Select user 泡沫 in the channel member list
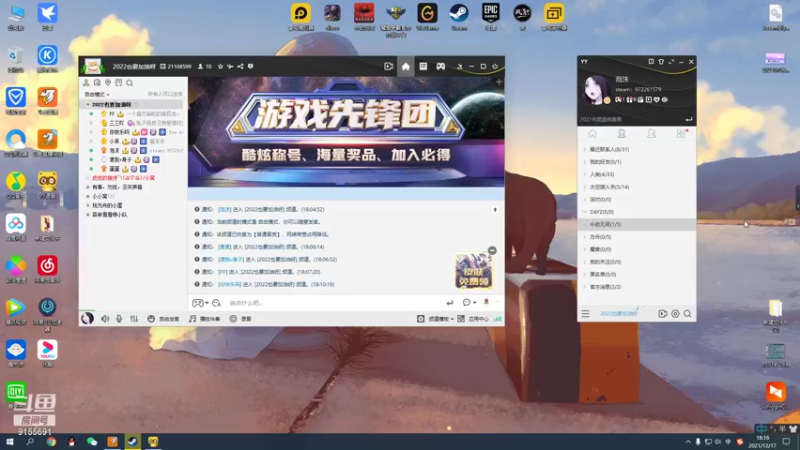 coord(114,151)
